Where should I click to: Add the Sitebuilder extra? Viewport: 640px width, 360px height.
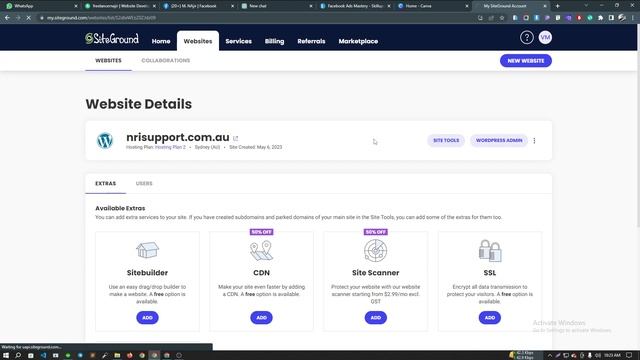pyautogui.click(x=147, y=318)
